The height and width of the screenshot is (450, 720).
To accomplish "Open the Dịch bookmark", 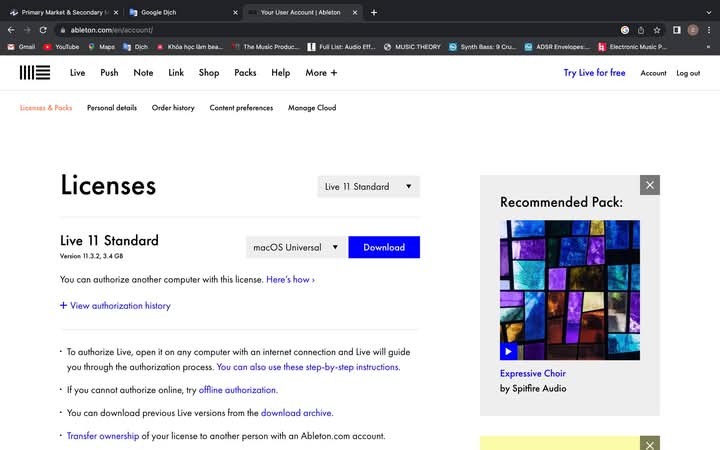I will point(135,47).
